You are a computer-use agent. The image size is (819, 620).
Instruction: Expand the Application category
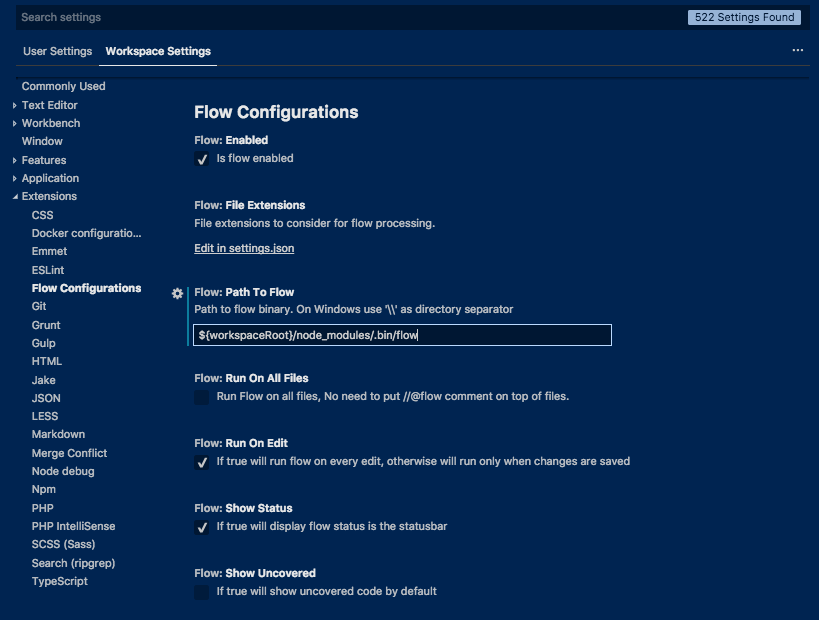(15, 178)
